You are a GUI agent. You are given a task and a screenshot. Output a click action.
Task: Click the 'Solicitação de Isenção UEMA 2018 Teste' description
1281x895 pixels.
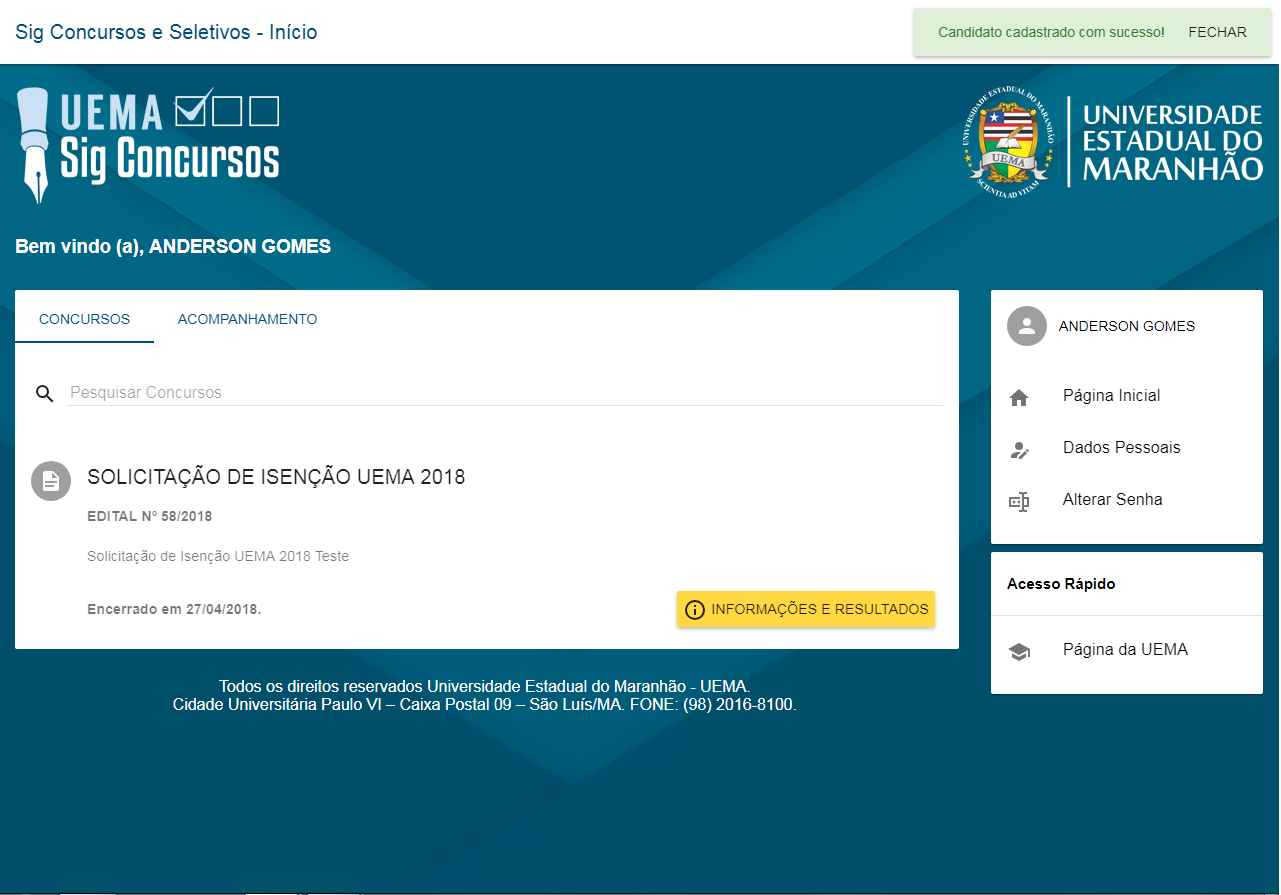218,556
